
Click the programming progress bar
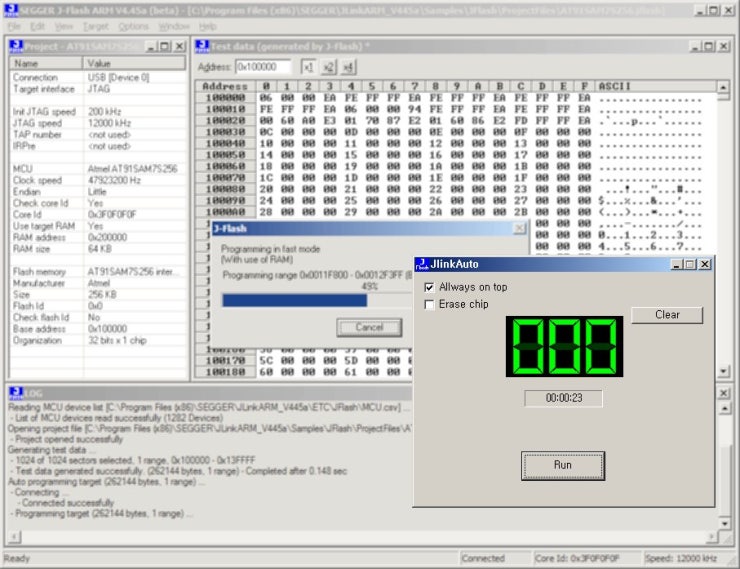[316, 300]
